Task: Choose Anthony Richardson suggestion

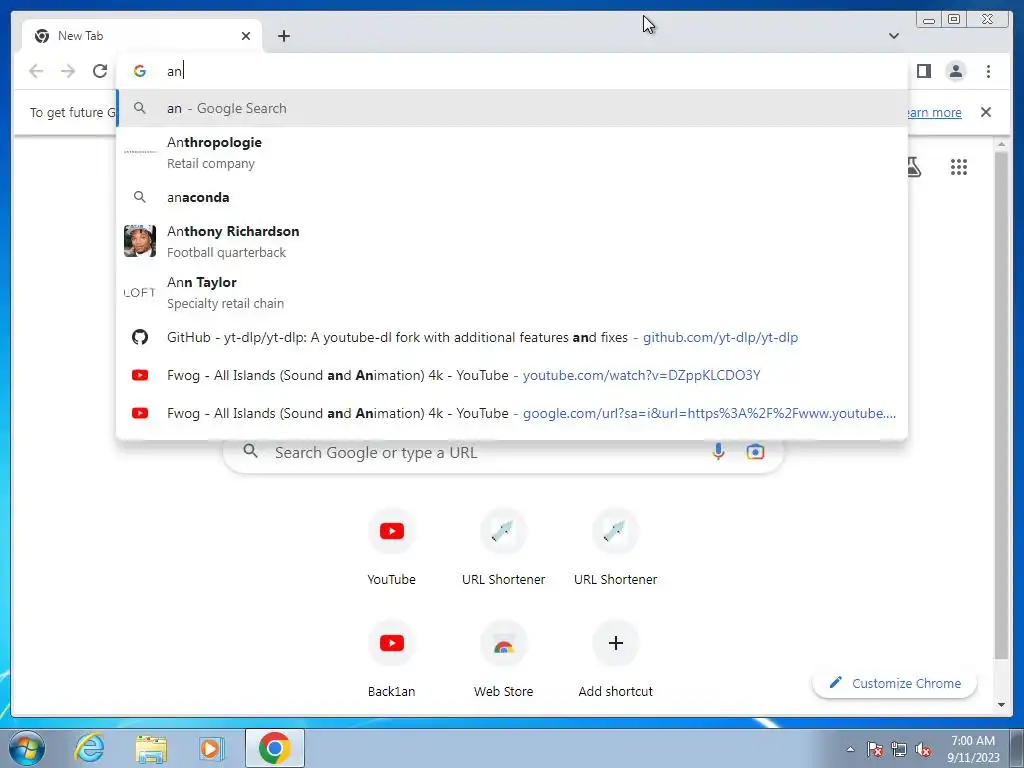Action: coord(512,241)
